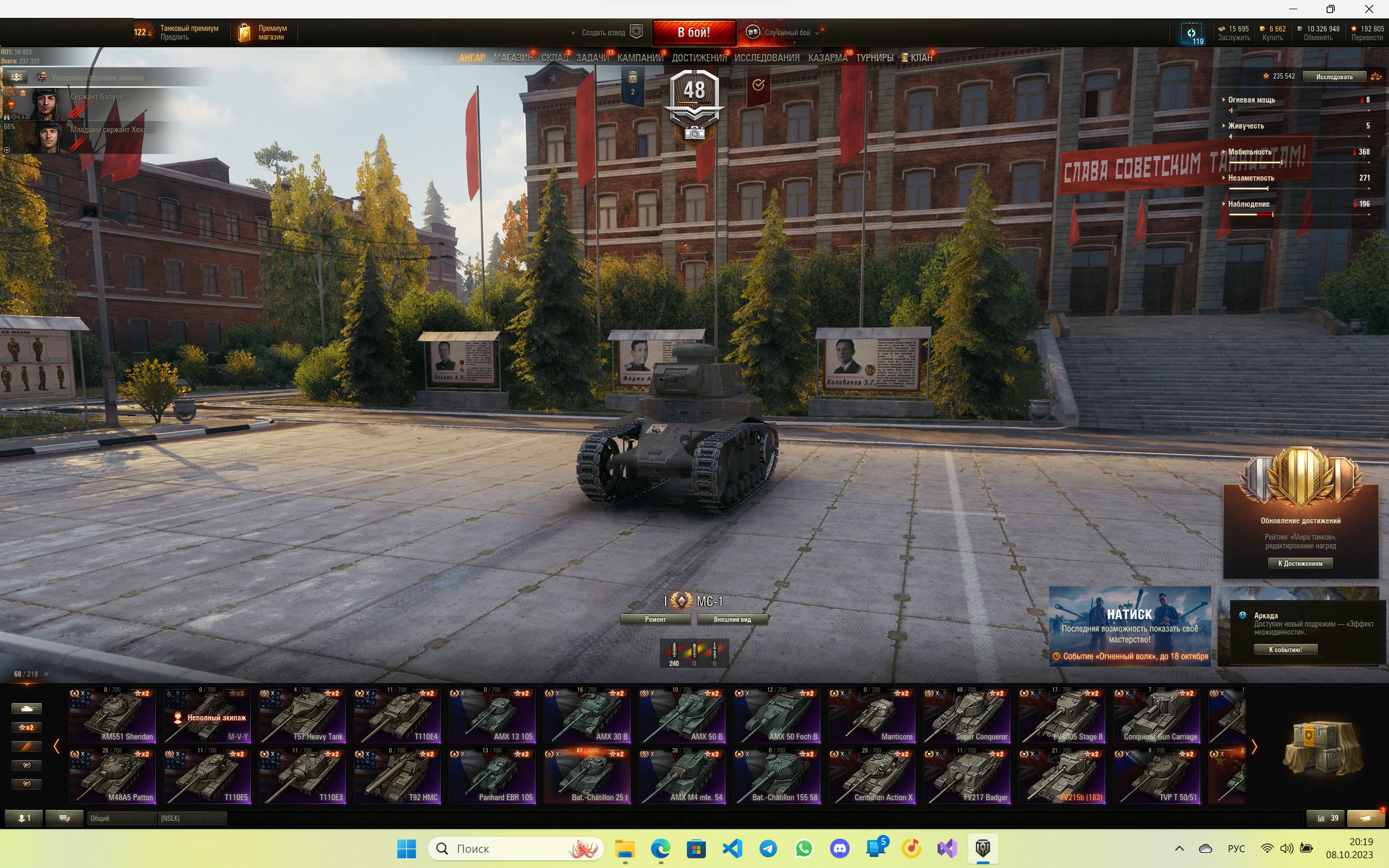Open the premium shop gift-box icon
Image resolution: width=1389 pixels, height=868 pixels.
[x=244, y=32]
